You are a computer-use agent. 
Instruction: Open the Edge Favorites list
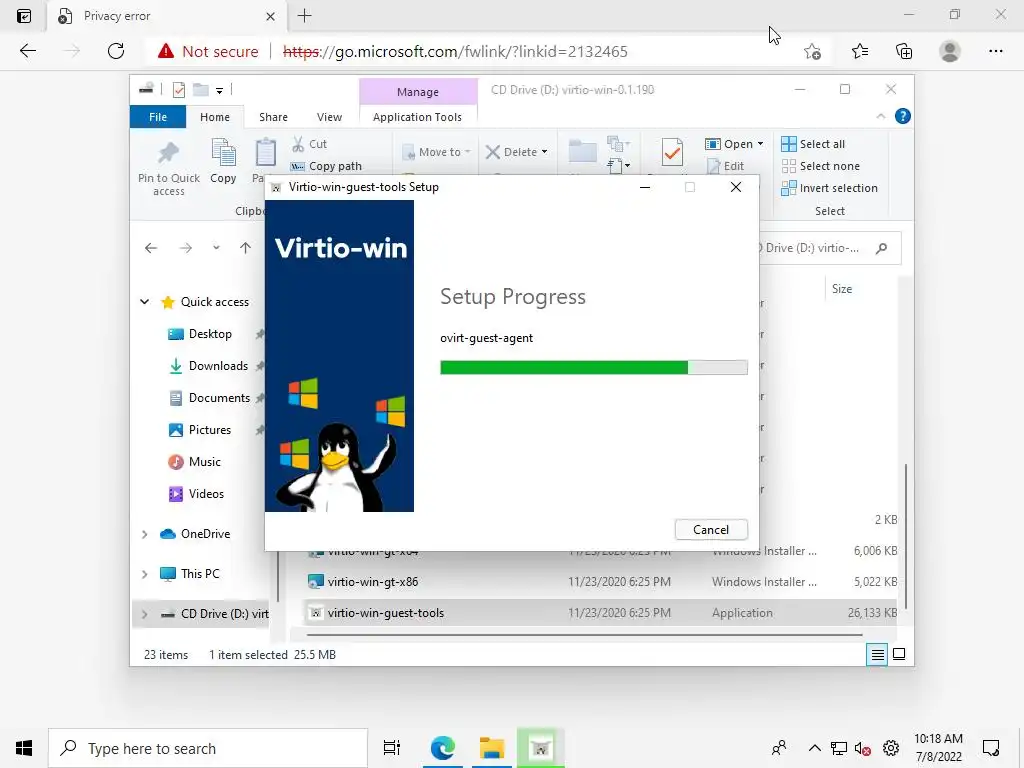pos(859,51)
